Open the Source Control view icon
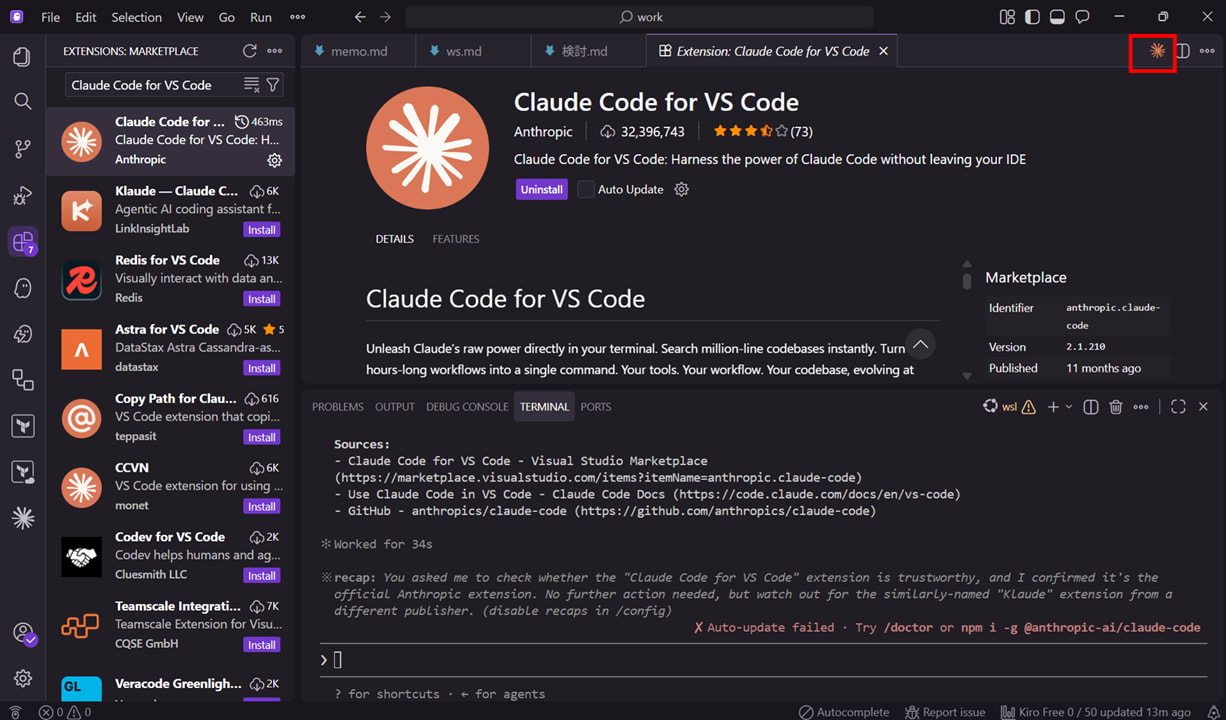The width and height of the screenshot is (1226, 720). point(22,149)
